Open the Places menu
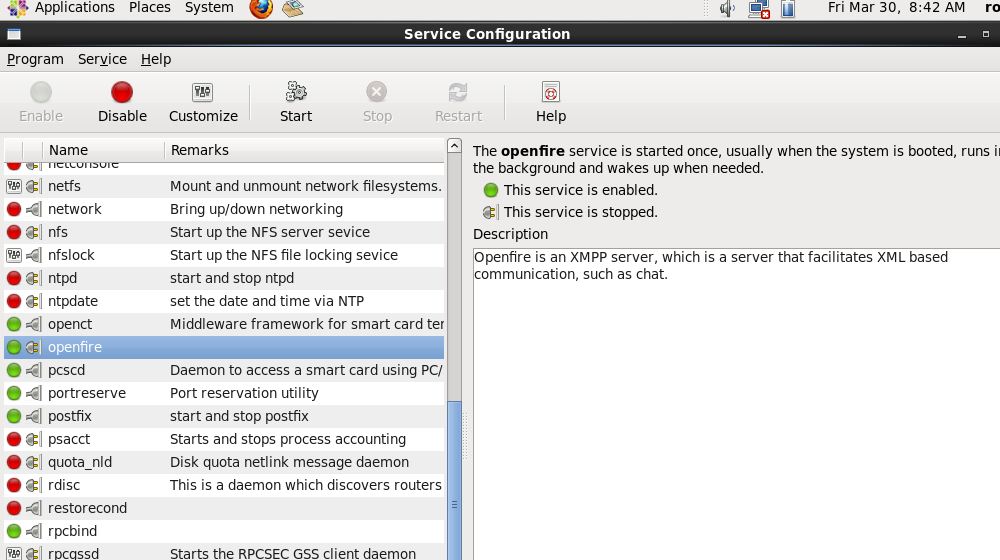 [x=149, y=8]
